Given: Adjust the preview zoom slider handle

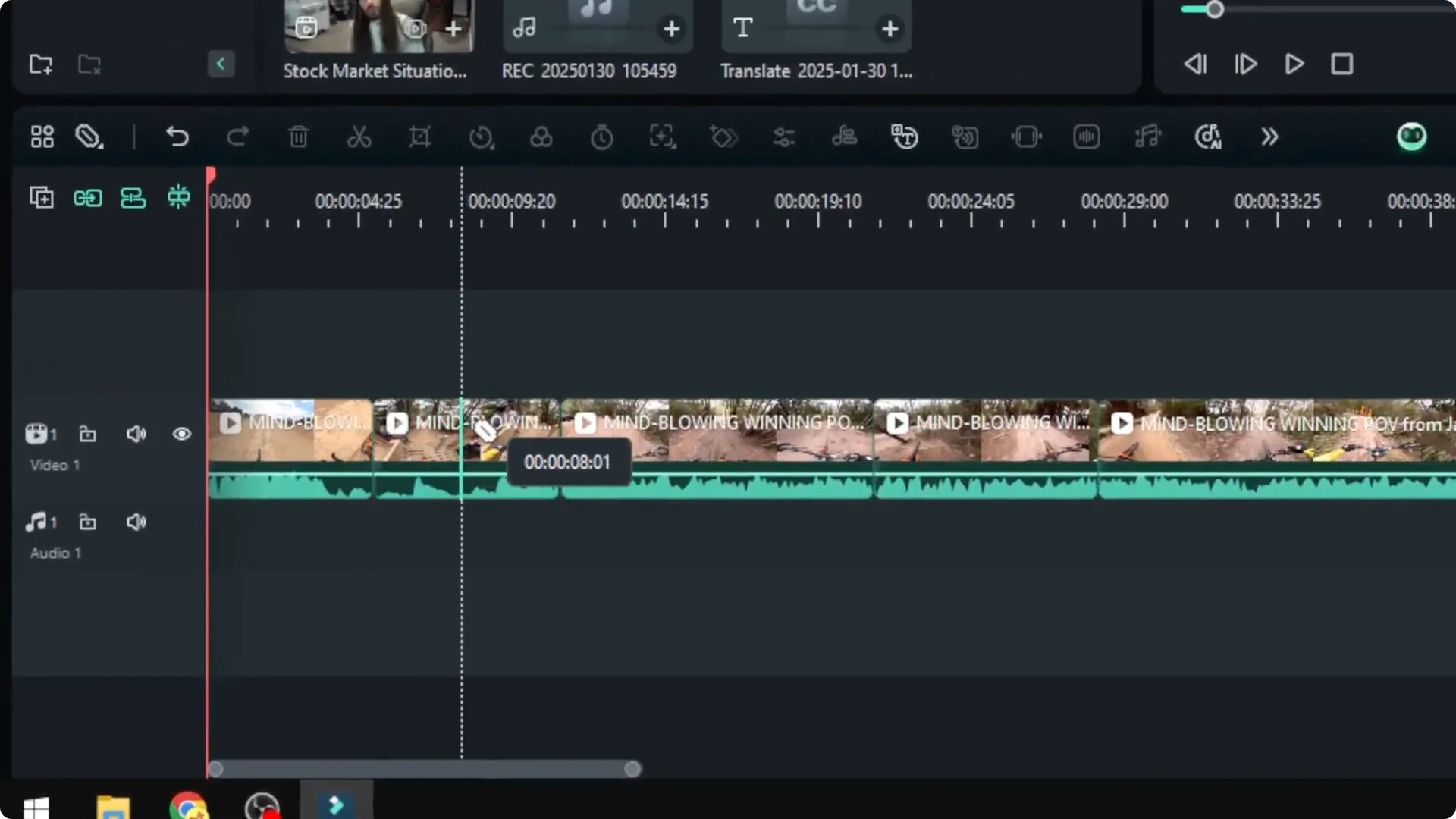Looking at the screenshot, I should pos(1216,9).
